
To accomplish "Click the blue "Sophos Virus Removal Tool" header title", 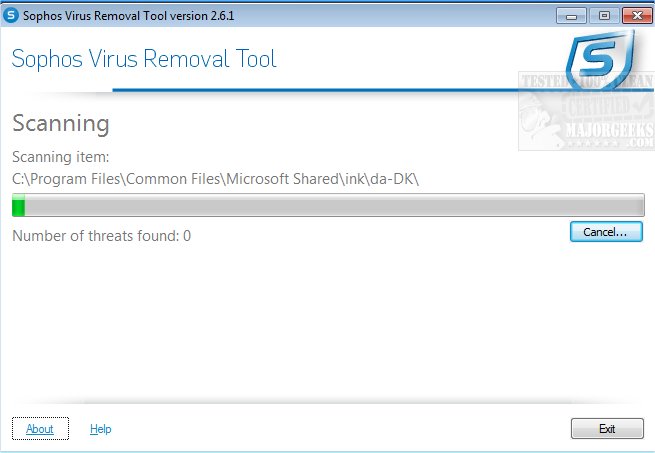I will click(144, 59).
